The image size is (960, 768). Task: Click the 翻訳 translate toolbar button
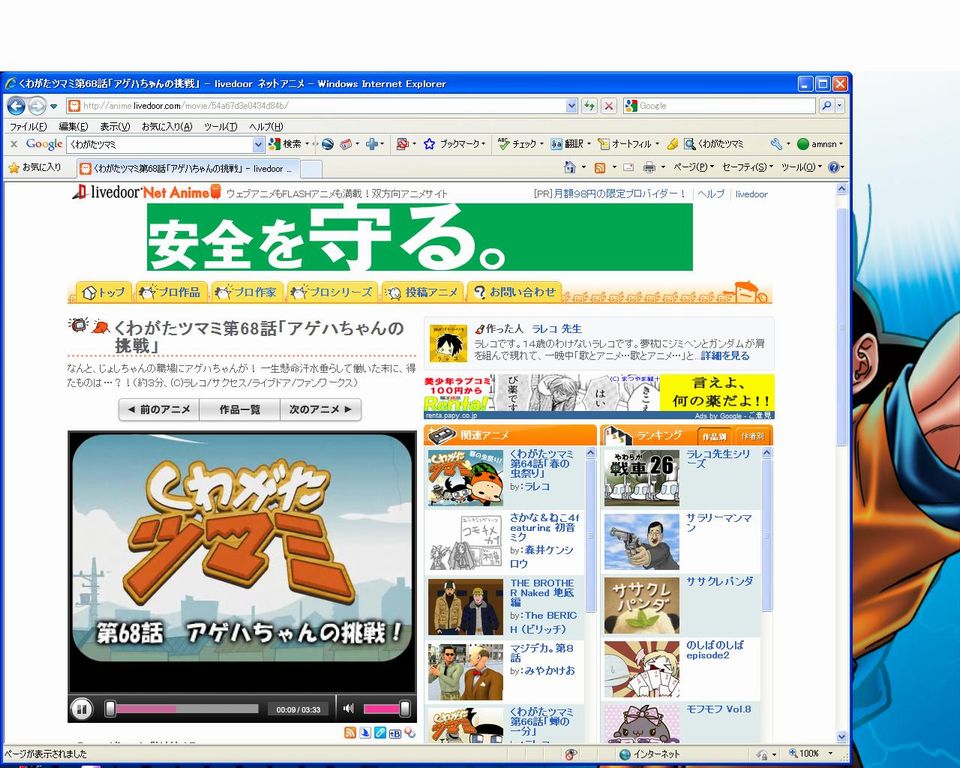[568, 144]
